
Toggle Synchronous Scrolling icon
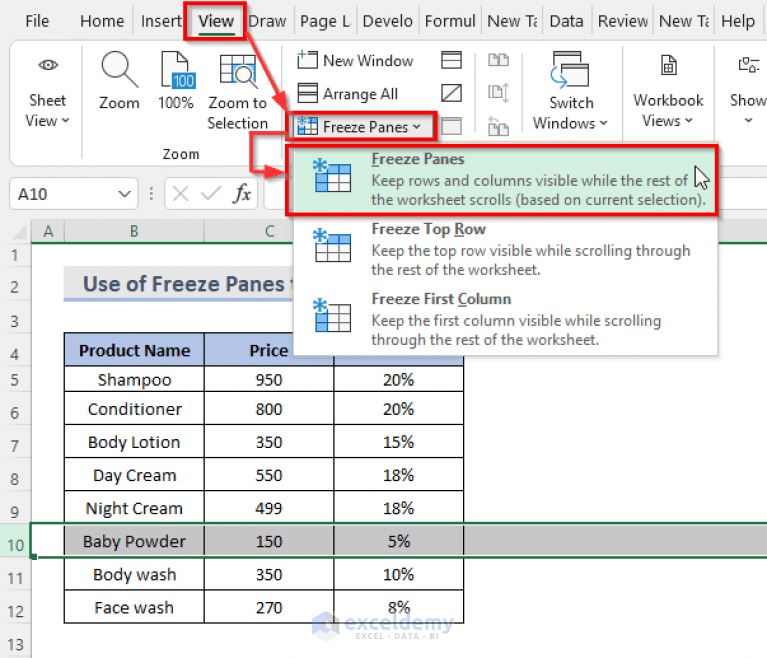point(498,93)
